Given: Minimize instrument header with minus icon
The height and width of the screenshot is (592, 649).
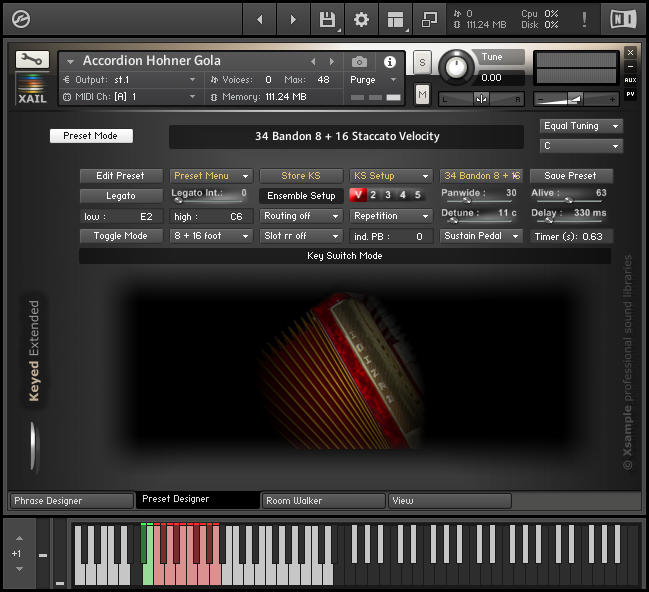Looking at the screenshot, I should pyautogui.click(x=630, y=66).
